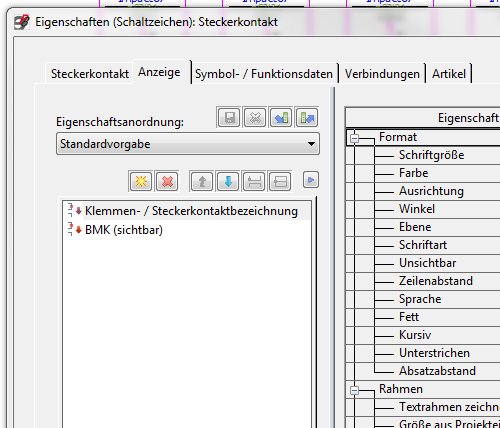The width and height of the screenshot is (500, 428).
Task: Move the property up with the arrow icon
Action: point(202,181)
